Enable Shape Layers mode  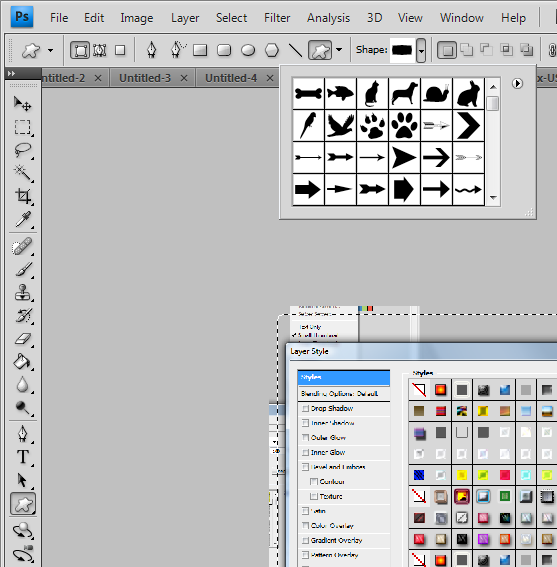[x=80, y=50]
